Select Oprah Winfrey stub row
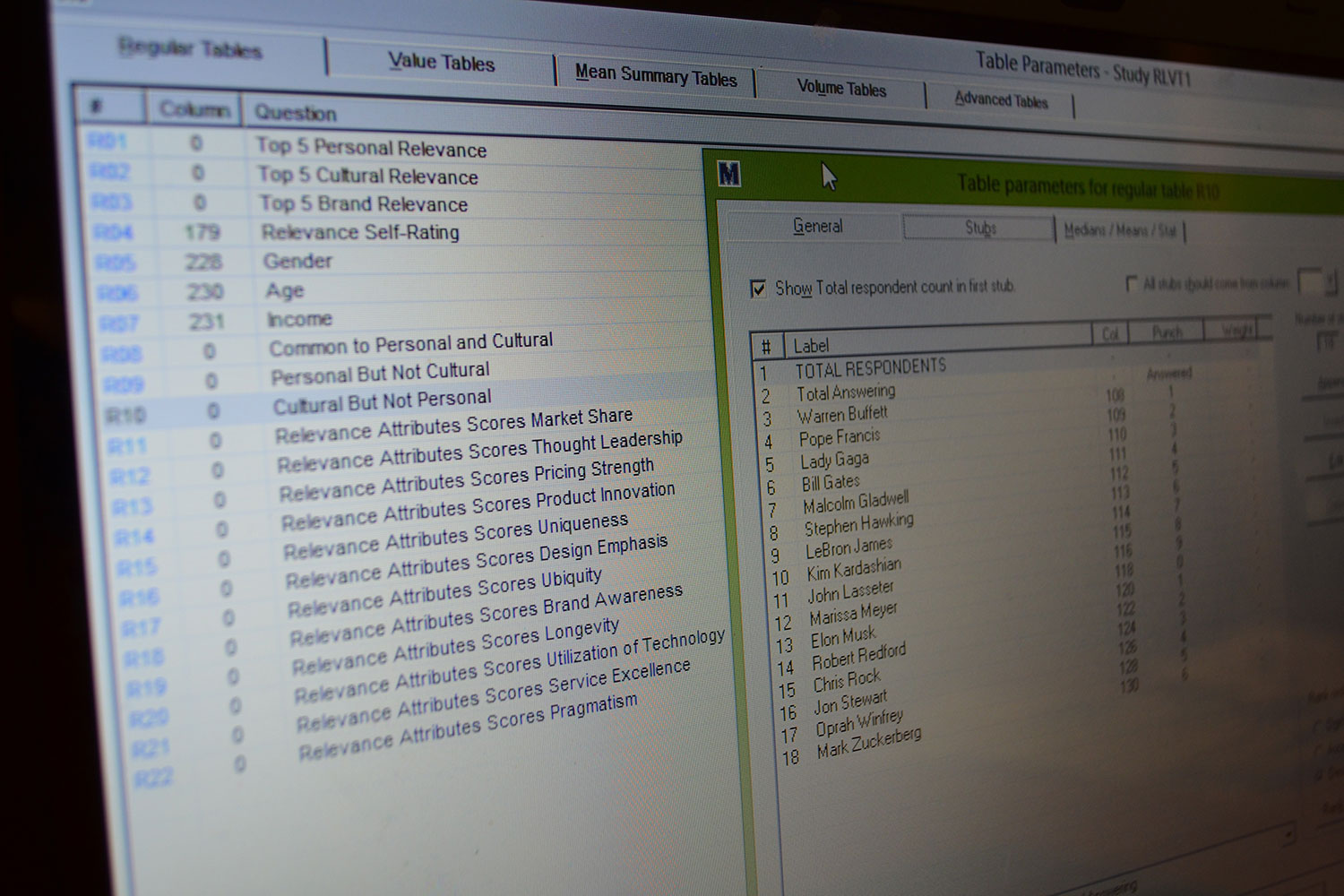This screenshot has height=896, width=1344. tap(860, 723)
